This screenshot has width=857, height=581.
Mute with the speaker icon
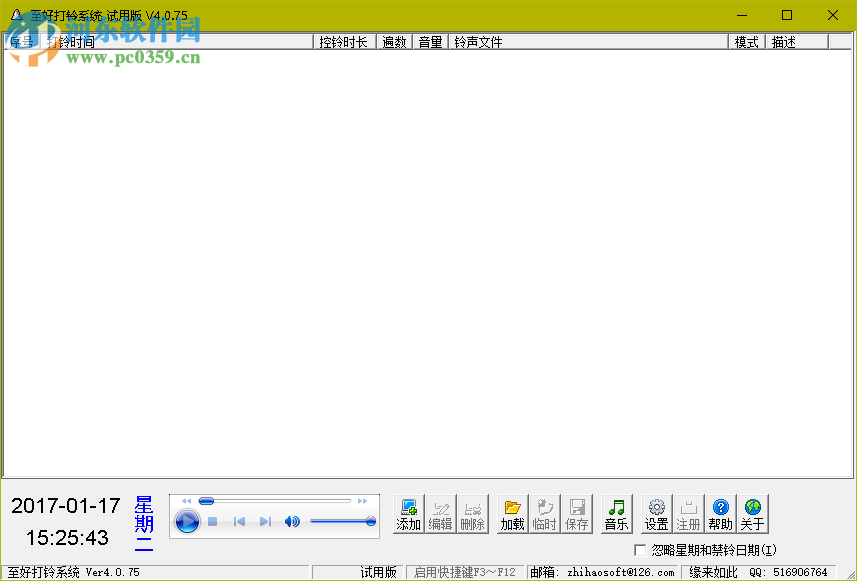click(292, 522)
